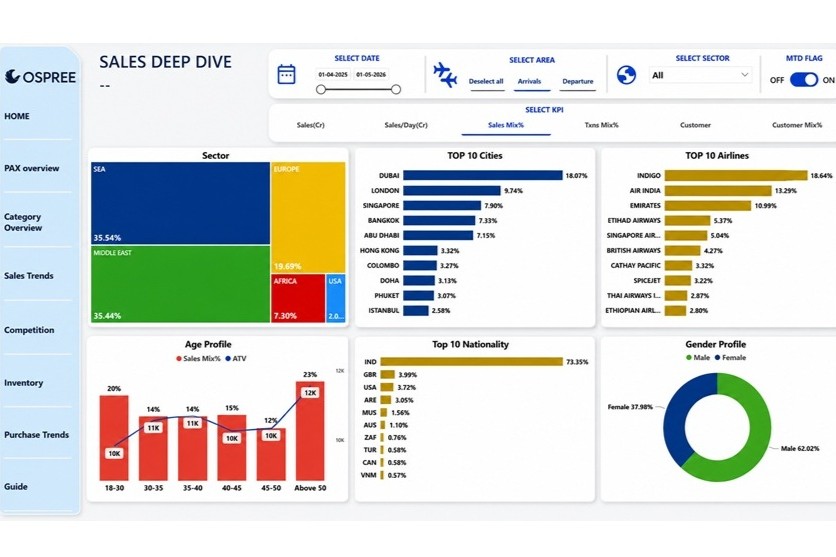Click the USA treemap tile
This screenshot has height=557, width=836.
335,298
